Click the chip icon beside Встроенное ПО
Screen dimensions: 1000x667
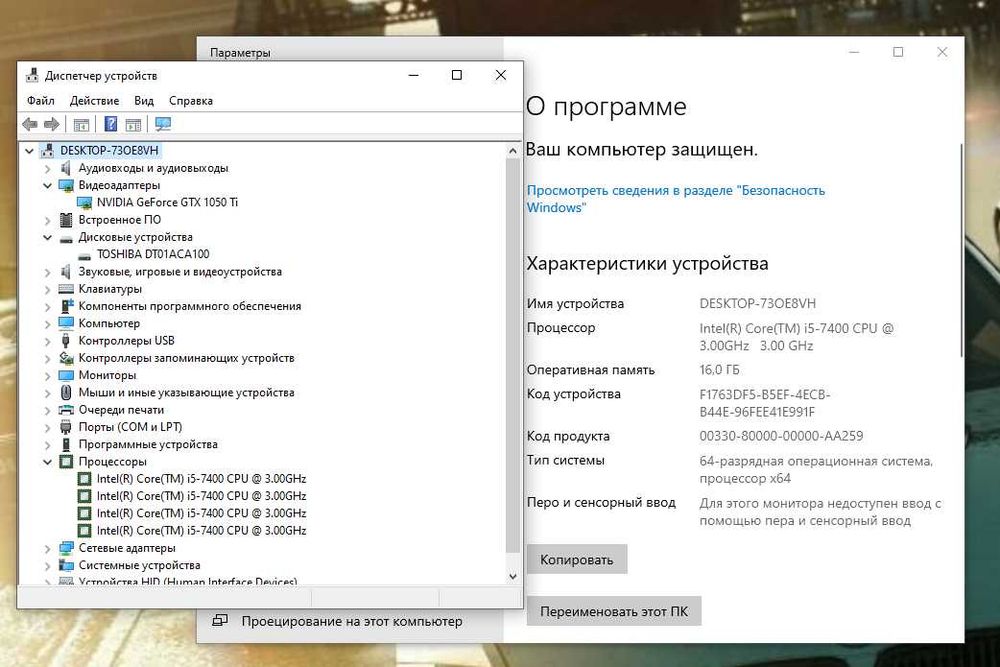(x=66, y=220)
